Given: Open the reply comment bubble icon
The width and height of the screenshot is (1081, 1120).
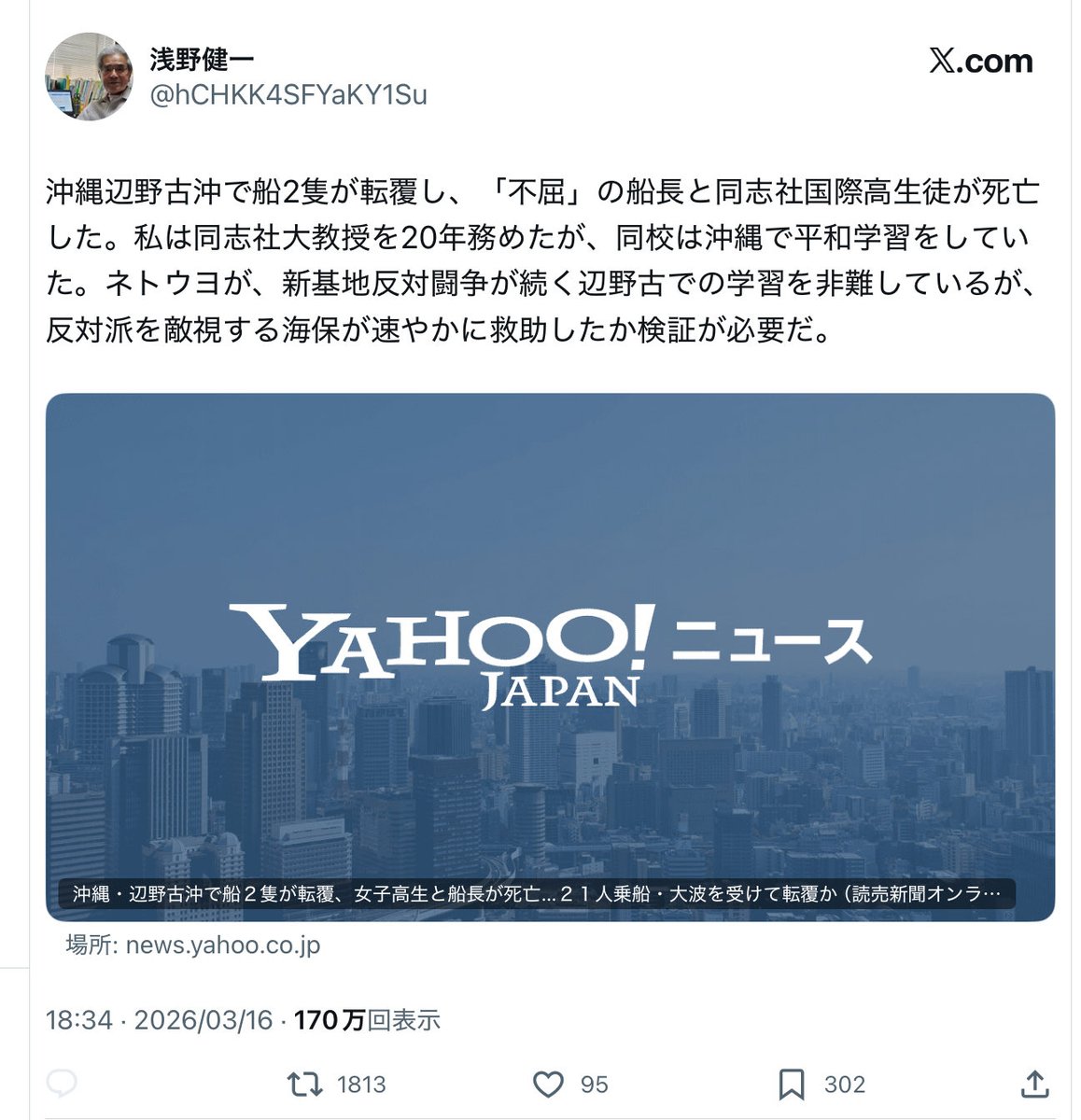Looking at the screenshot, I should tap(62, 1084).
